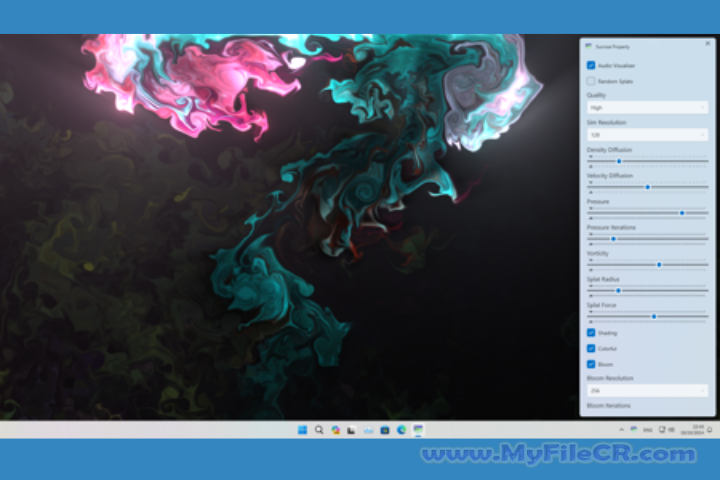Viewport: 720px width, 480px height.
Task: Open the Sim Resolution dropdown
Action: click(647, 135)
